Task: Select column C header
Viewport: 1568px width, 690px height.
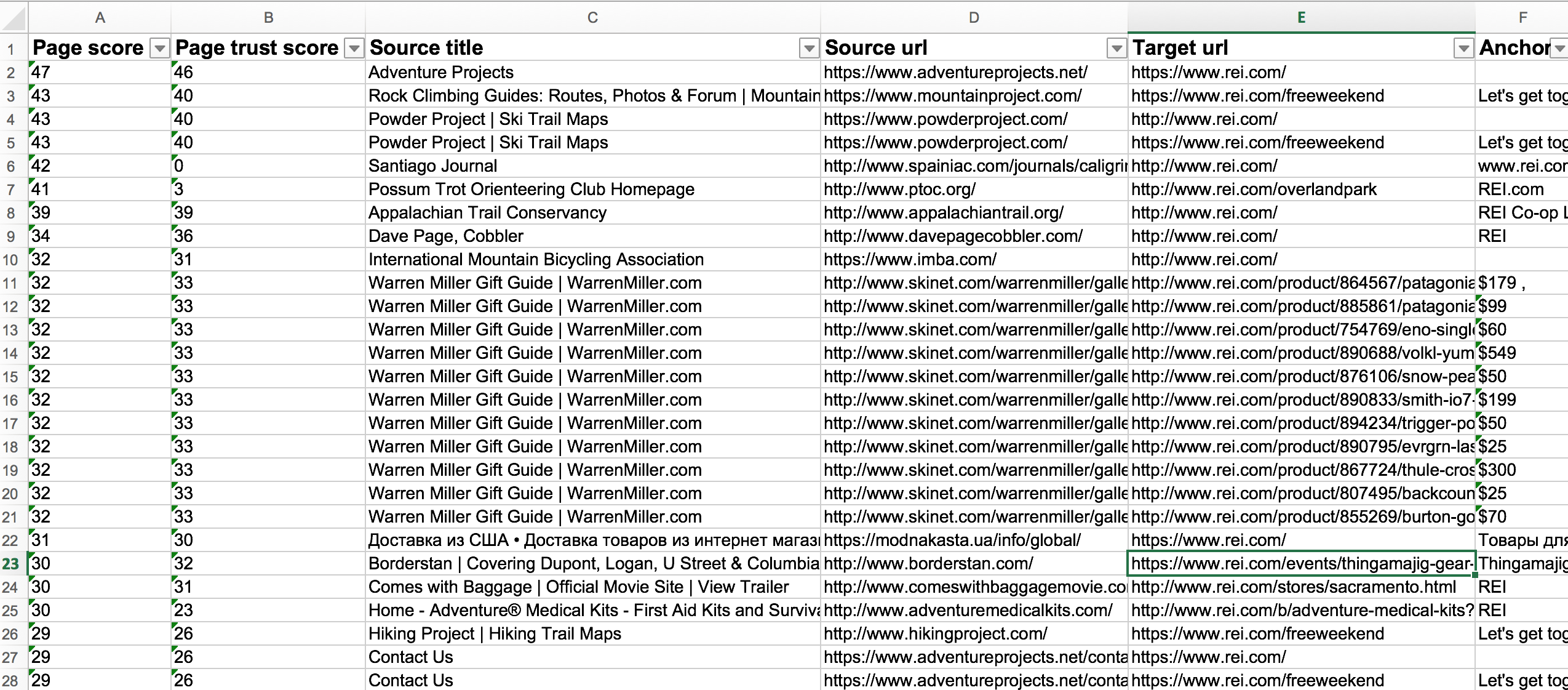Action: coord(592,17)
